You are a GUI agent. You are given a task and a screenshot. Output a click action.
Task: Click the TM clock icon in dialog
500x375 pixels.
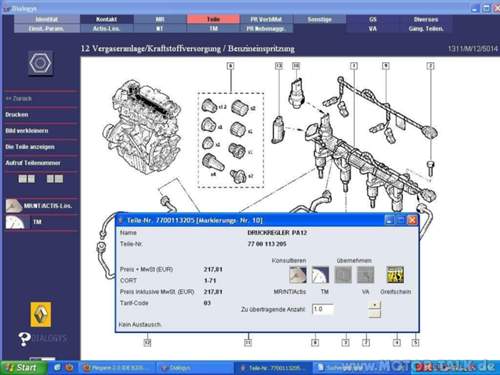pyautogui.click(x=320, y=275)
